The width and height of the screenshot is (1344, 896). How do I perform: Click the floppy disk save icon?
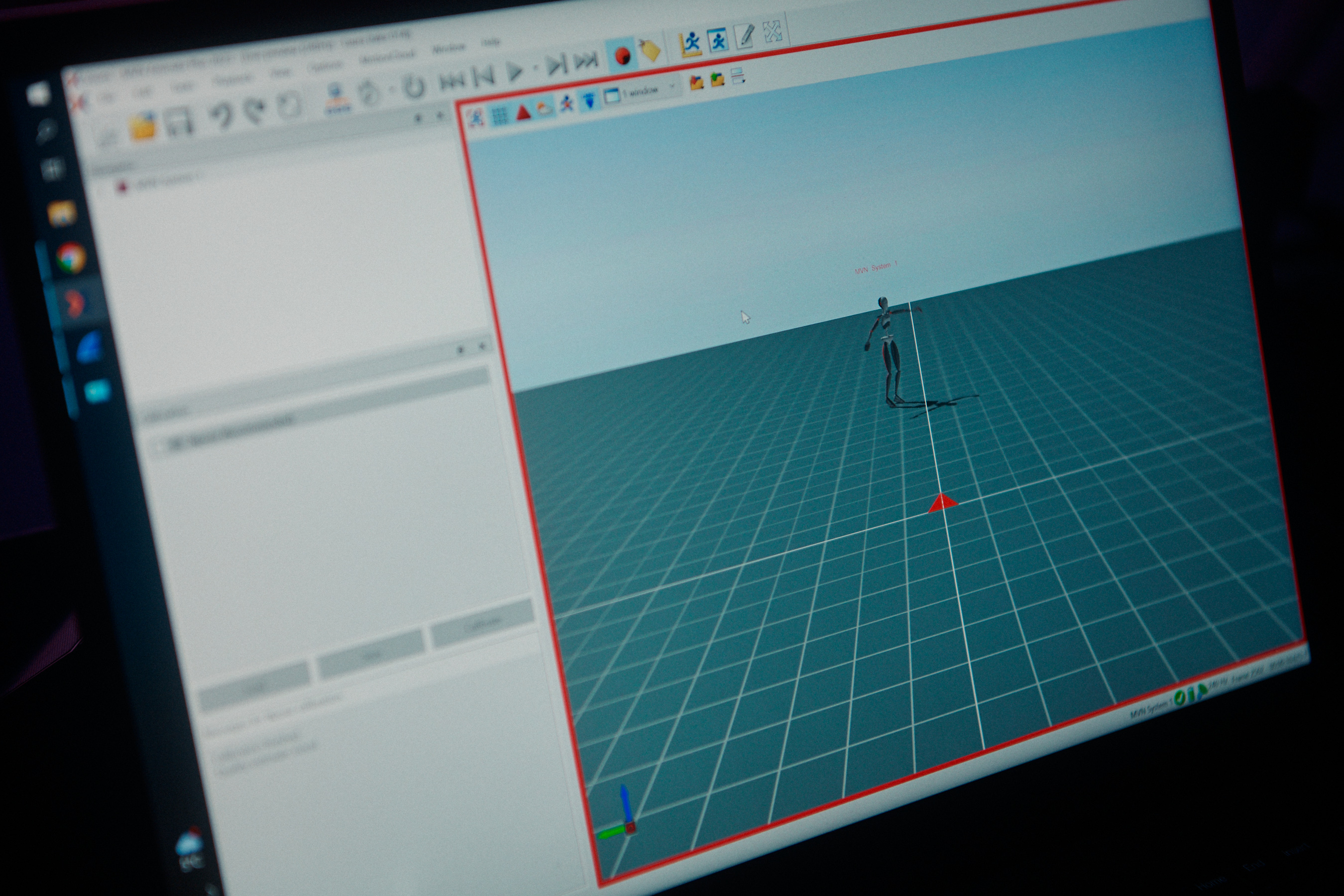tap(179, 122)
